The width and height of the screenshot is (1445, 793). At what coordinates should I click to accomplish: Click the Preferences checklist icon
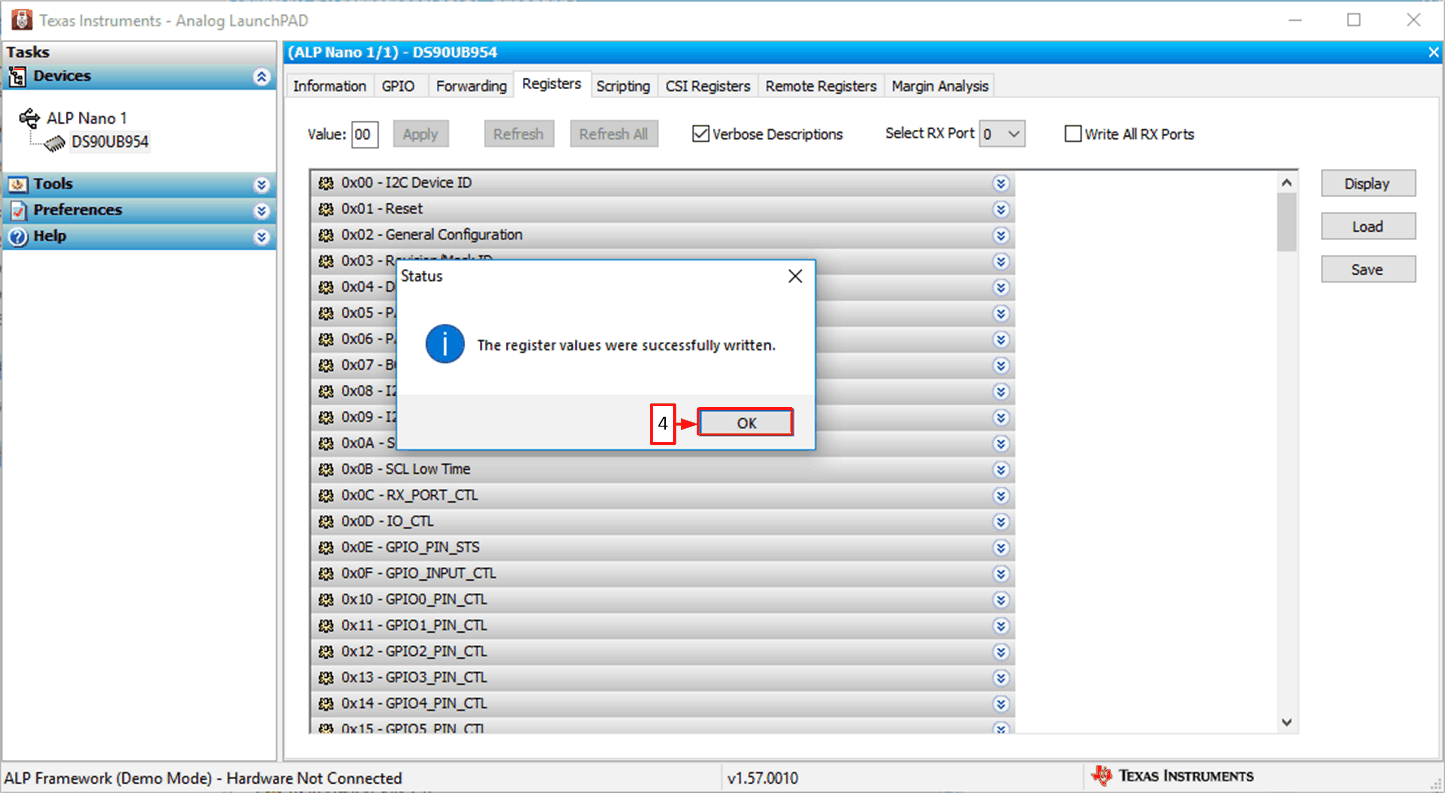[x=17, y=209]
